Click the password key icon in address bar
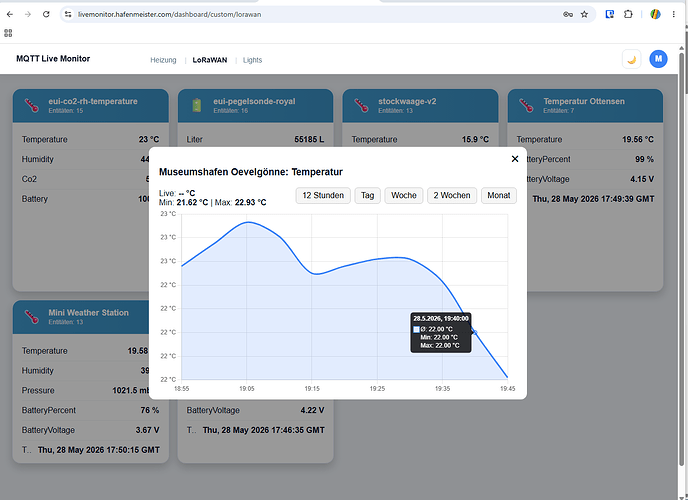The height and width of the screenshot is (500, 688). [x=568, y=14]
